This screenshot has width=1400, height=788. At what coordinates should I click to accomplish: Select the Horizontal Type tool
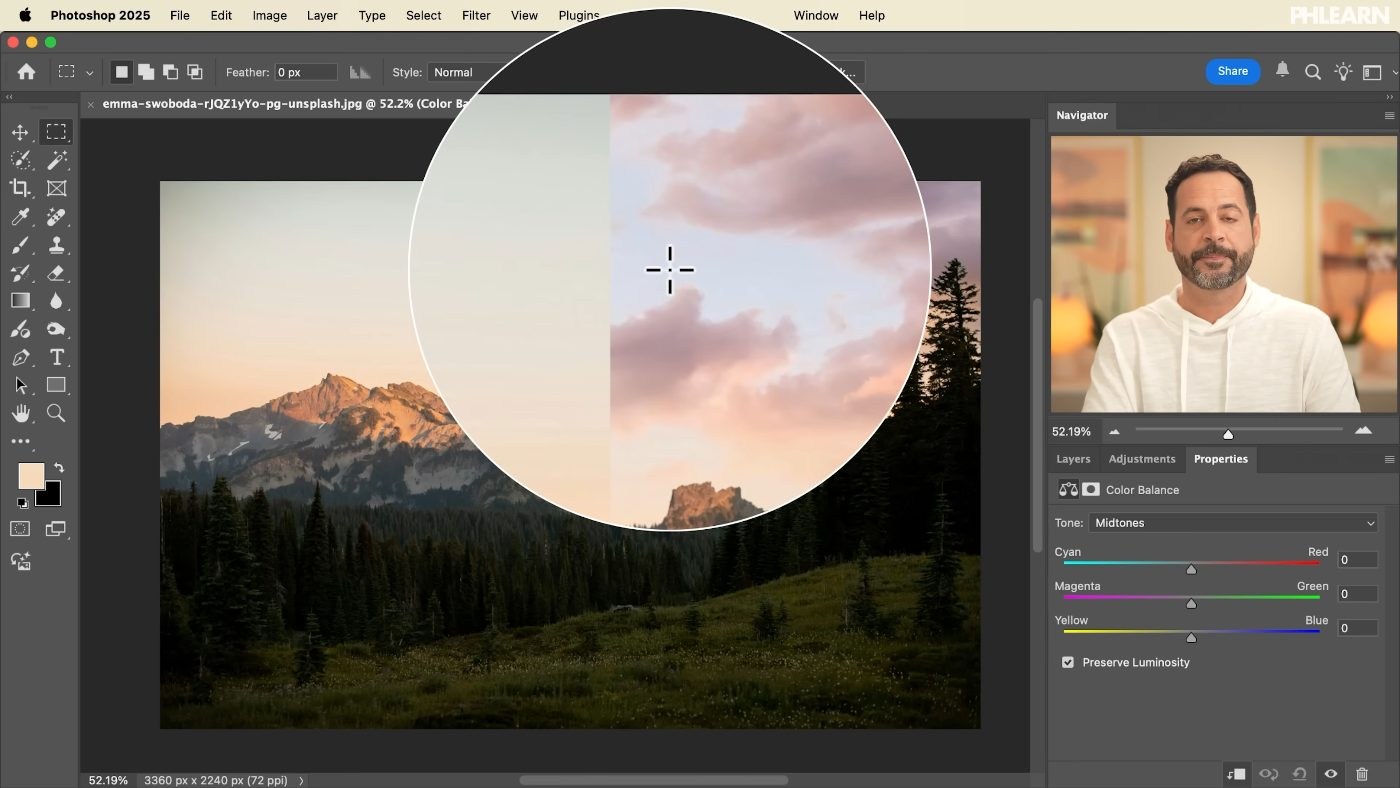pos(56,357)
